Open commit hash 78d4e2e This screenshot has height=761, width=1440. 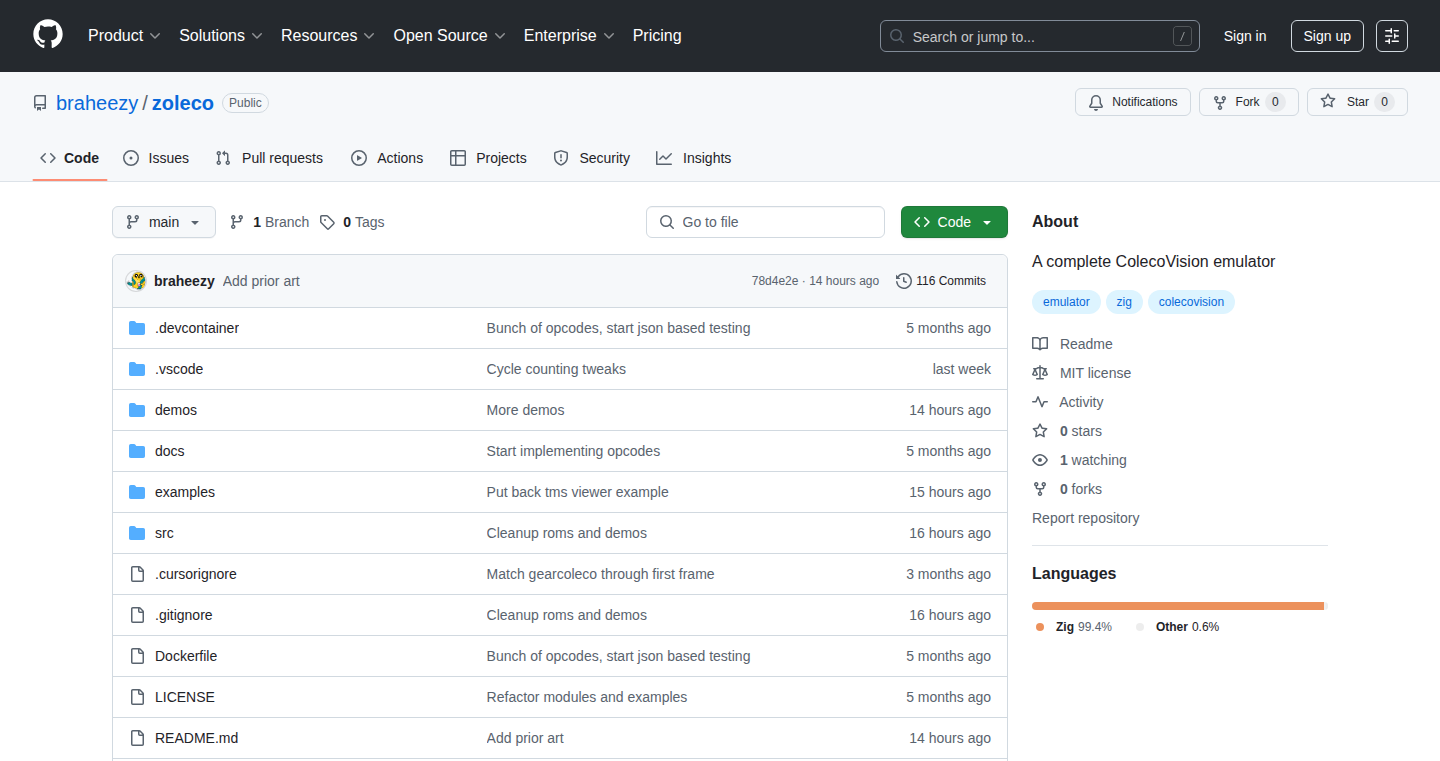(775, 281)
